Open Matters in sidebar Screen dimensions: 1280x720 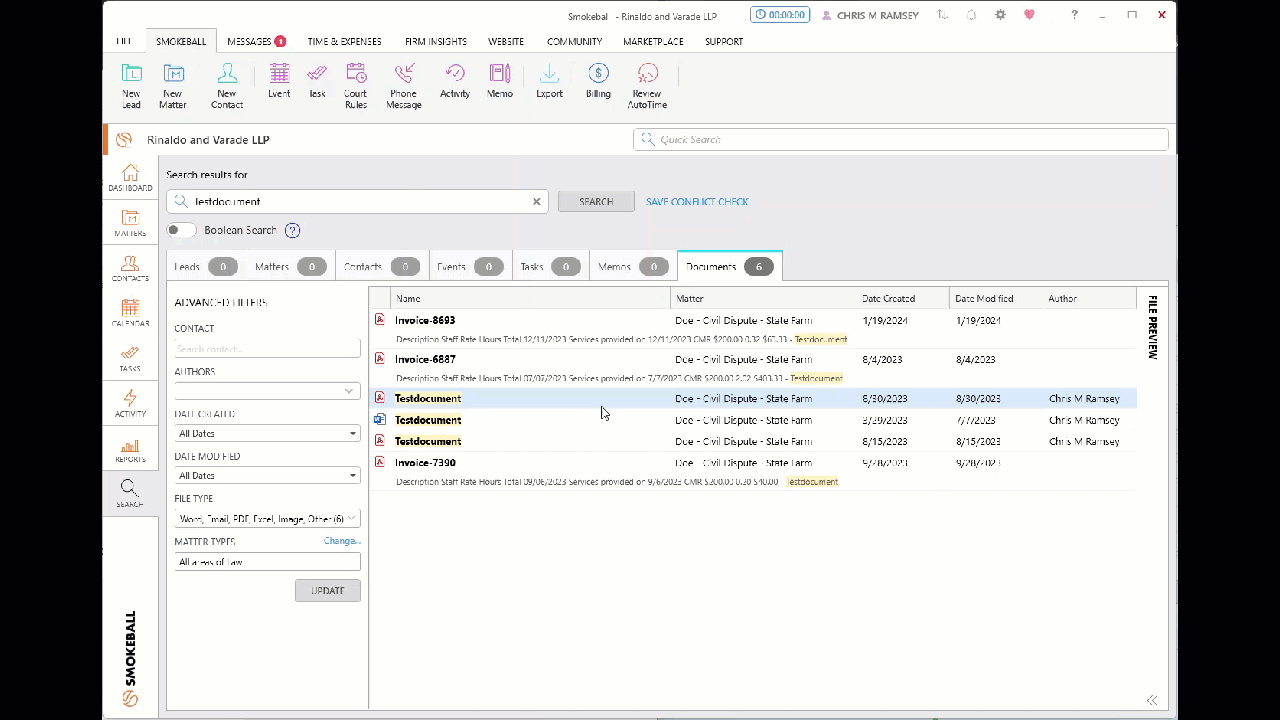tap(130, 223)
